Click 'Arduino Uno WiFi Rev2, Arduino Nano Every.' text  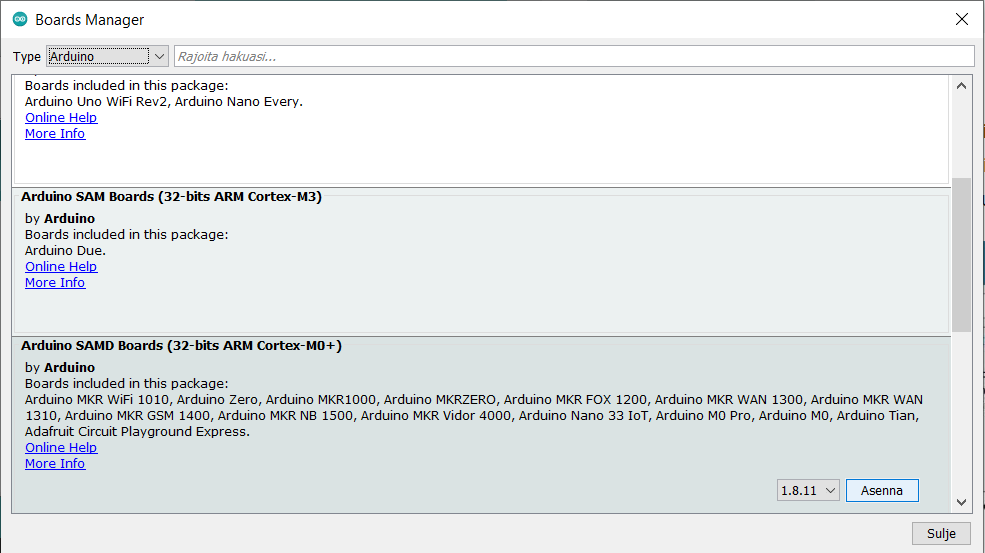point(164,102)
